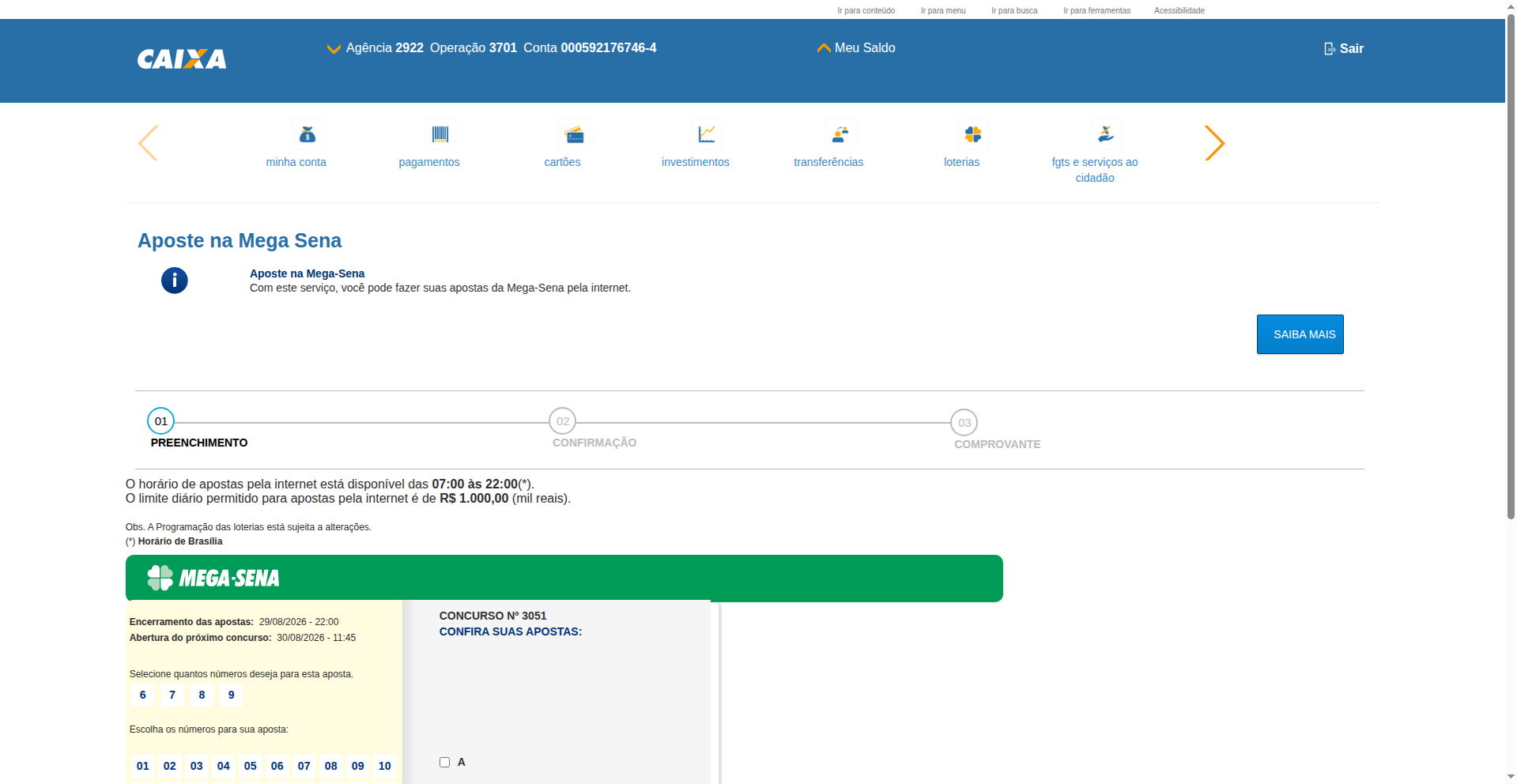Open the transferências icon
The width and height of the screenshot is (1517, 784).
840,134
